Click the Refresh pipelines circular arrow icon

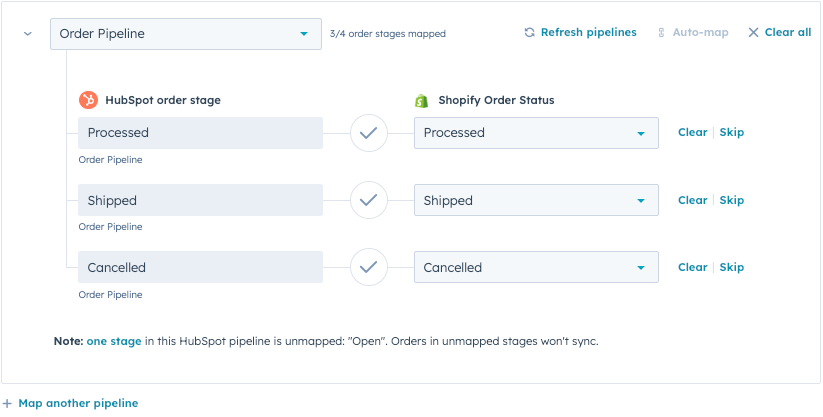click(529, 33)
